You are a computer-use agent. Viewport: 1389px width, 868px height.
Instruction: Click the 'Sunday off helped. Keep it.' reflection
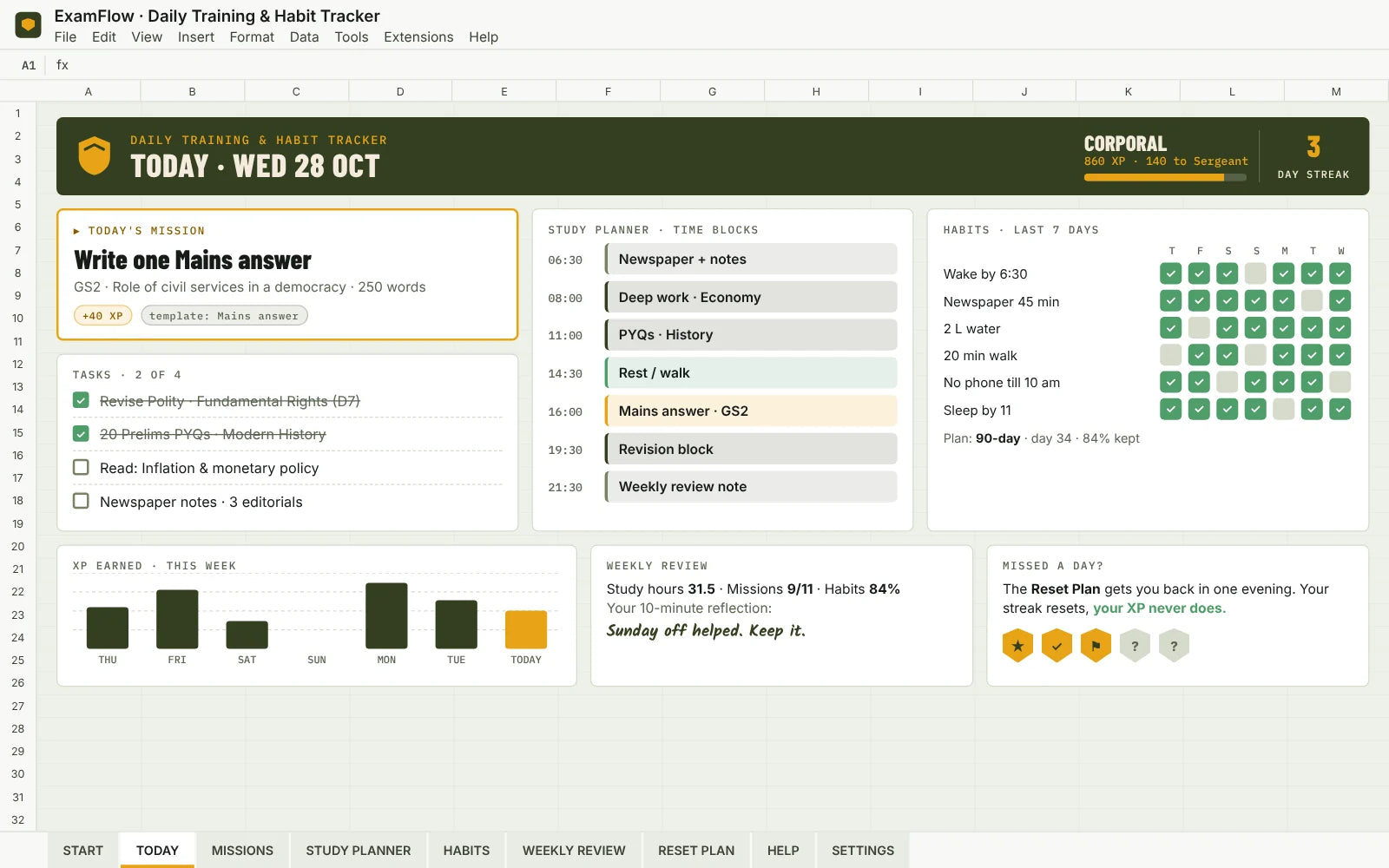(706, 631)
